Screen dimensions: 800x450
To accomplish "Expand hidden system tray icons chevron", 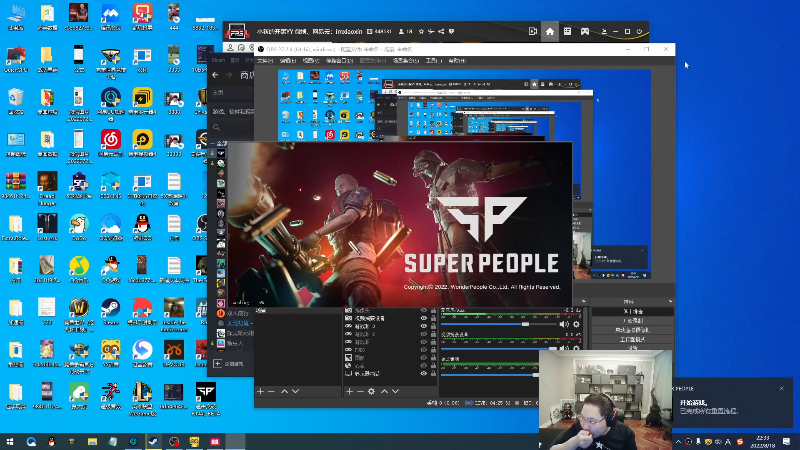I will click(x=678, y=442).
